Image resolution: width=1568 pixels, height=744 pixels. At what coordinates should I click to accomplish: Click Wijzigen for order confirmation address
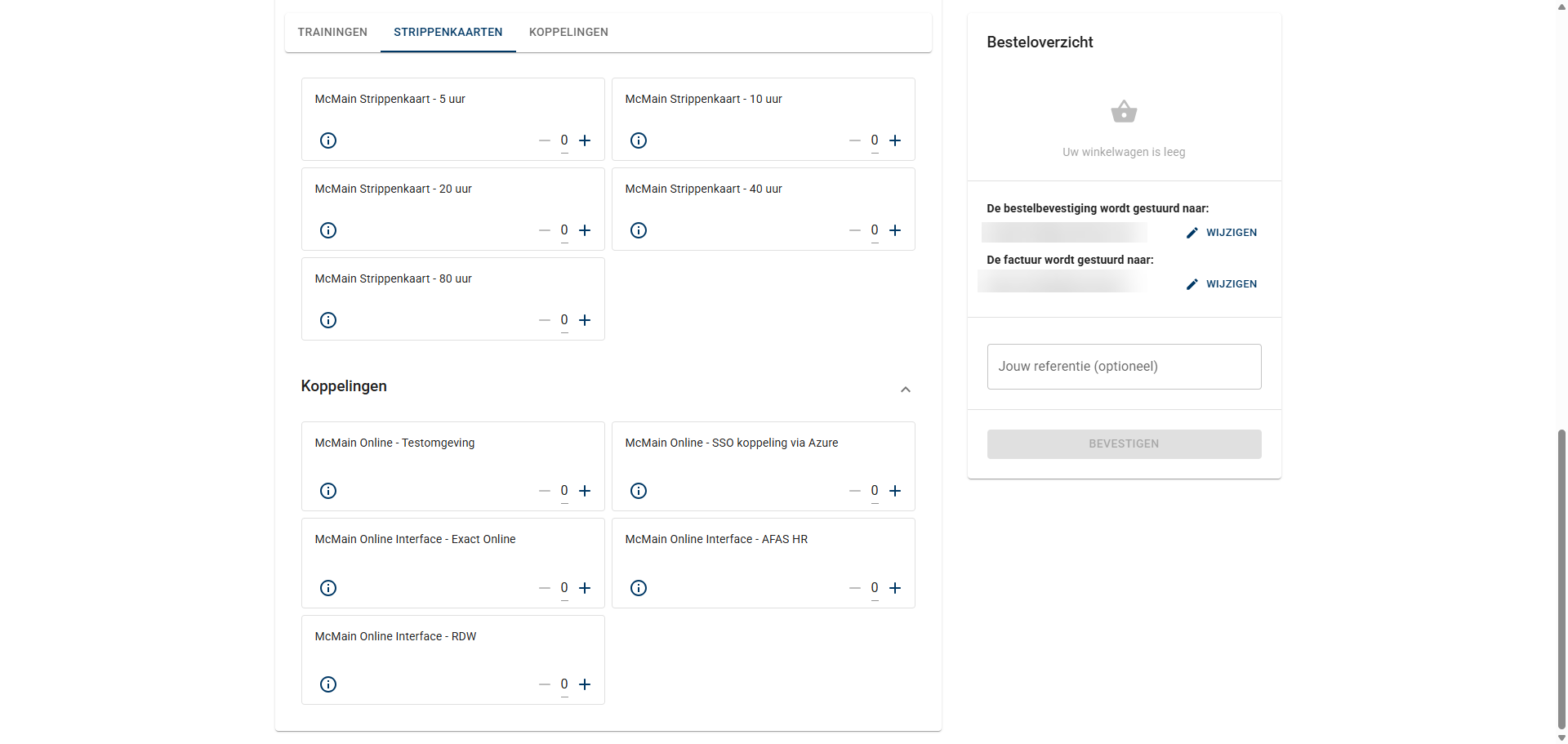pyautogui.click(x=1222, y=233)
